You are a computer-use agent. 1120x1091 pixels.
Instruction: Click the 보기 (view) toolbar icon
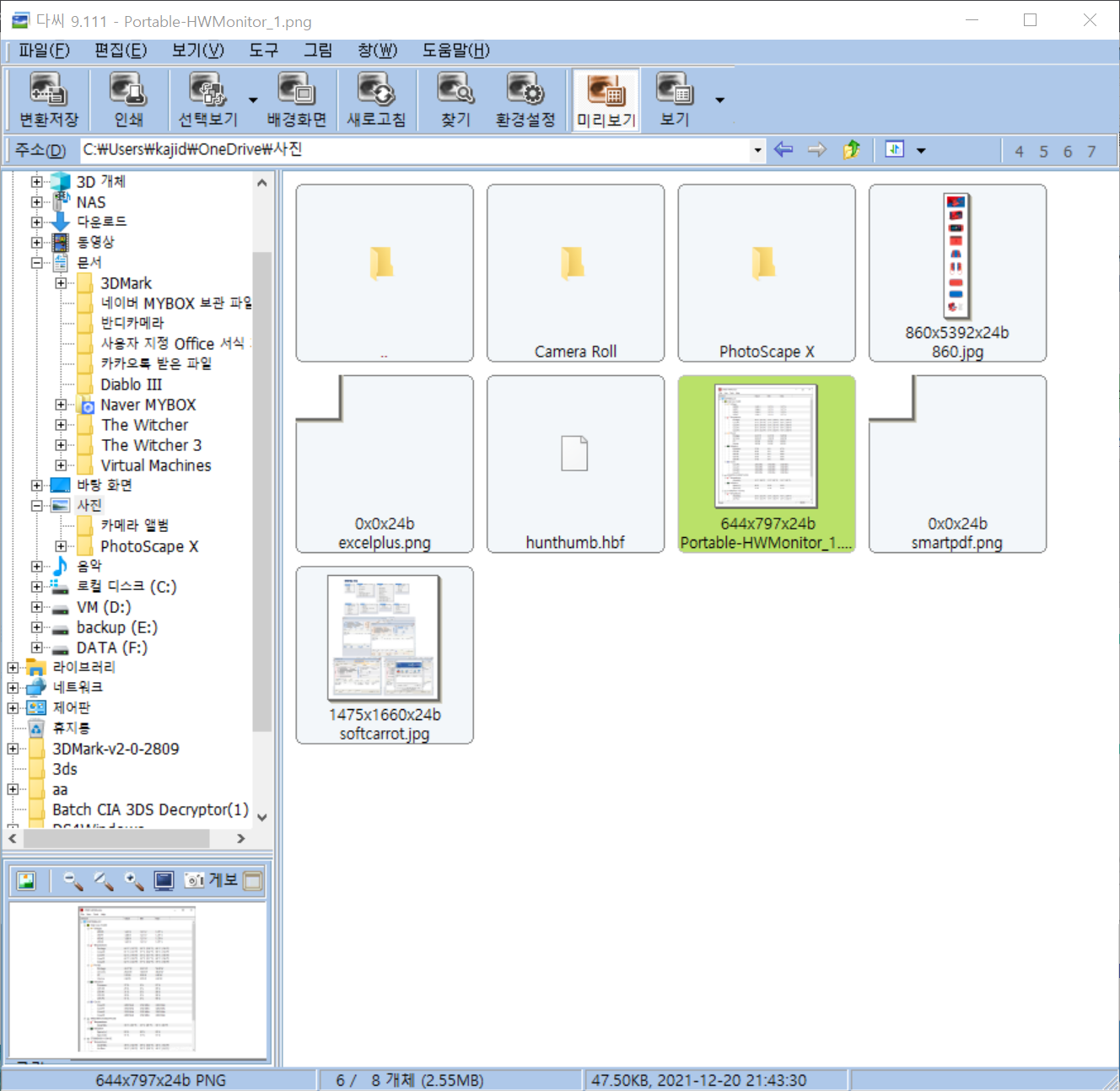click(675, 100)
